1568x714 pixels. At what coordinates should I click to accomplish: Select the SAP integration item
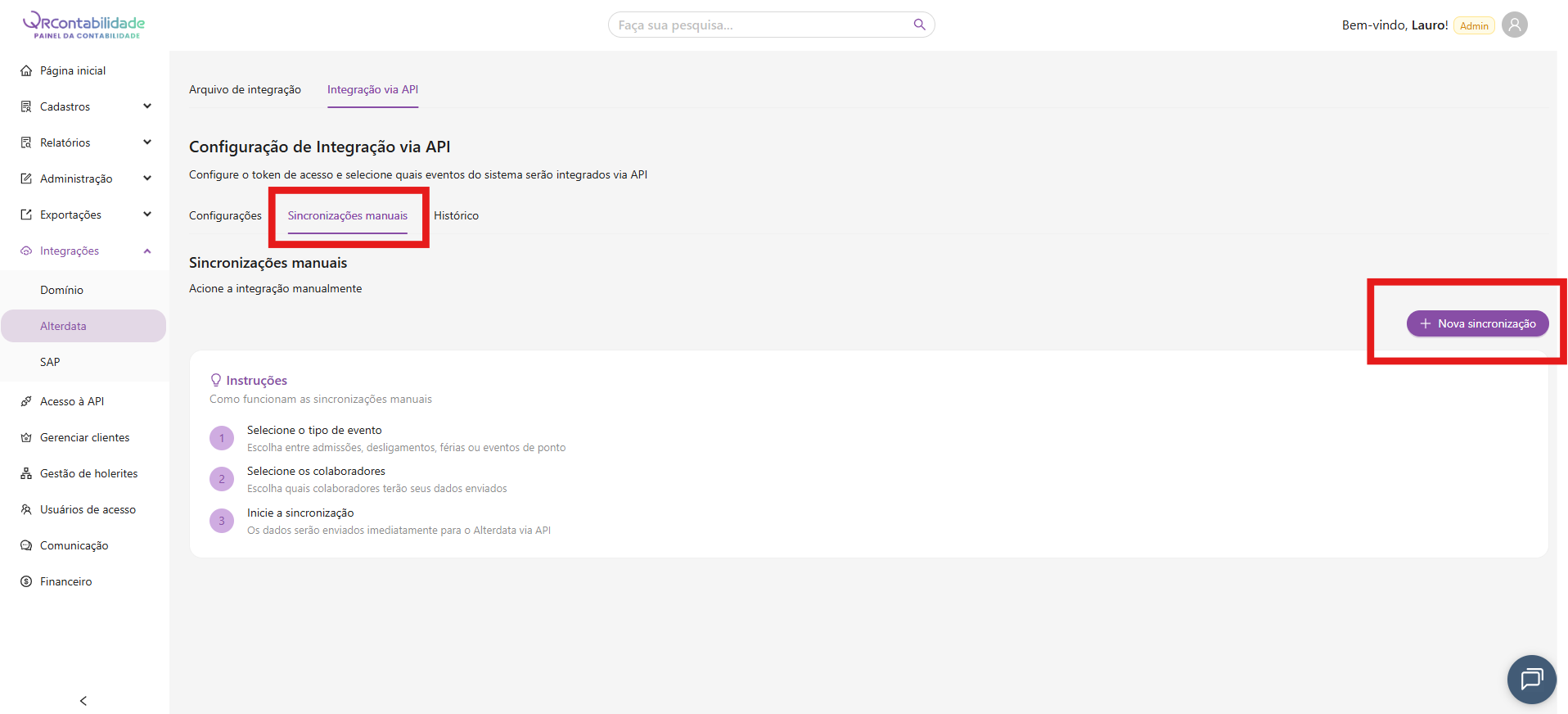50,362
